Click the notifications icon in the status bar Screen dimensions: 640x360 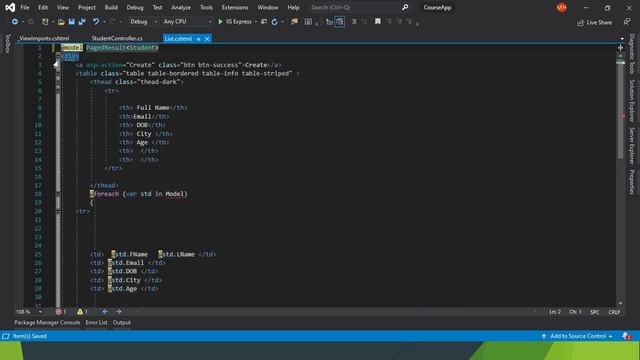point(626,336)
